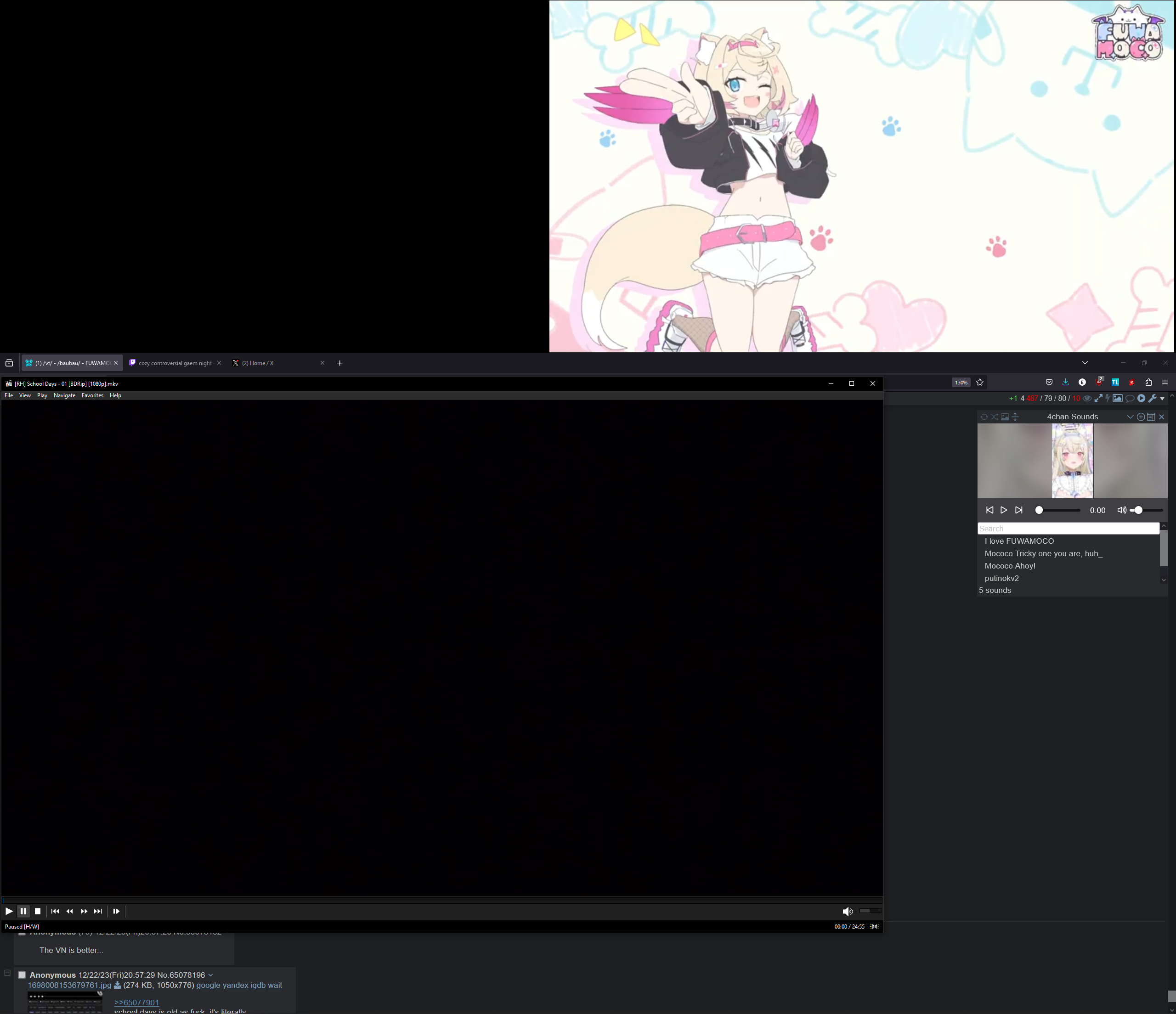Click the 4chan X settings wrench

[1152, 398]
